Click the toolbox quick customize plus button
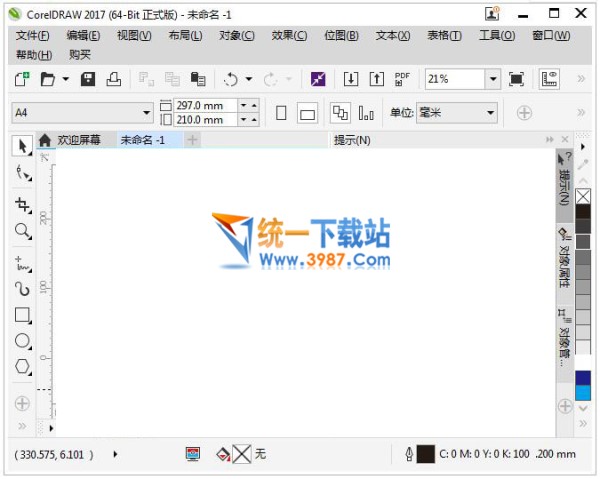 point(22,403)
